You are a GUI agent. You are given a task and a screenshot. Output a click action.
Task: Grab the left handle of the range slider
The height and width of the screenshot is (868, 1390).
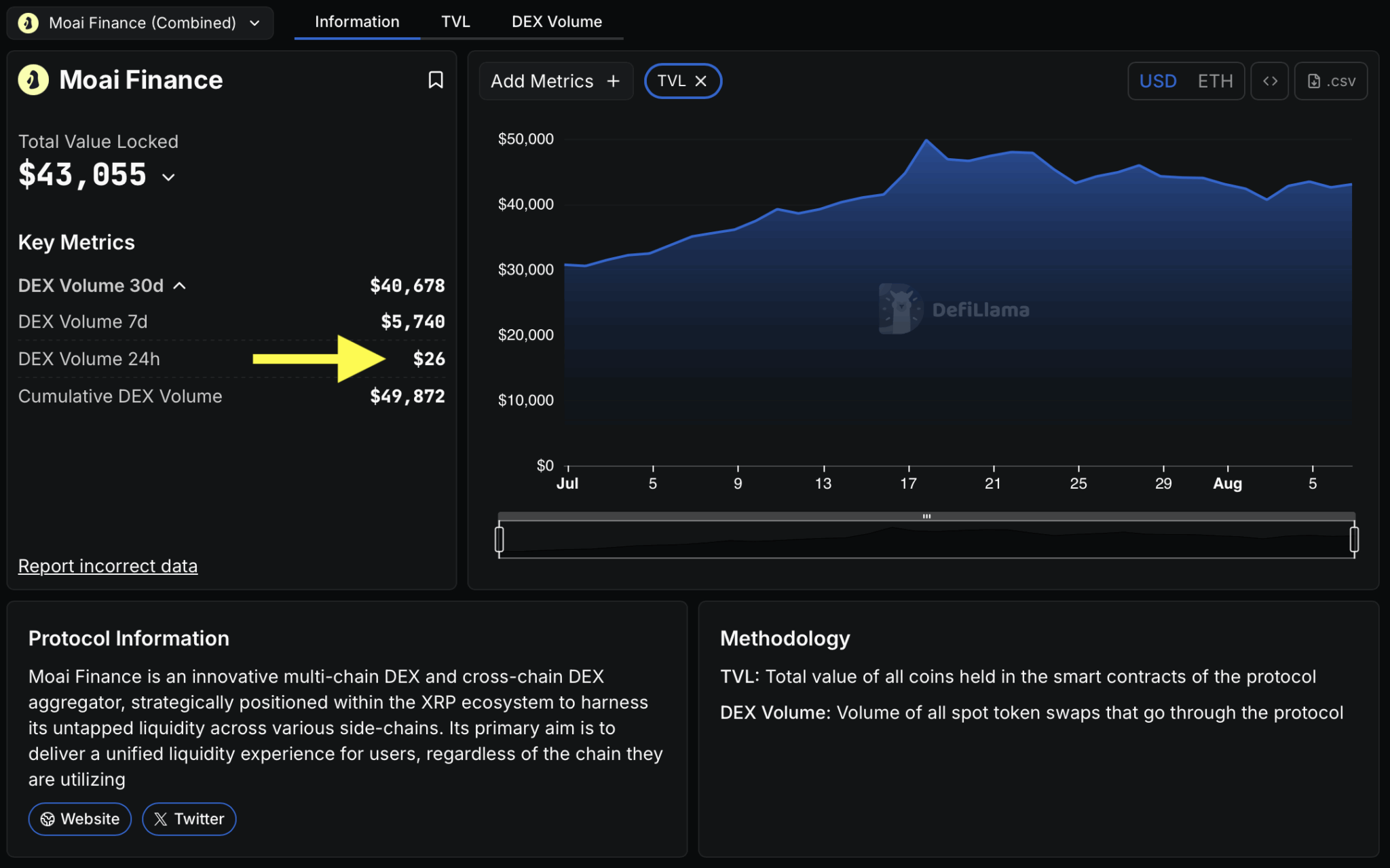point(500,540)
